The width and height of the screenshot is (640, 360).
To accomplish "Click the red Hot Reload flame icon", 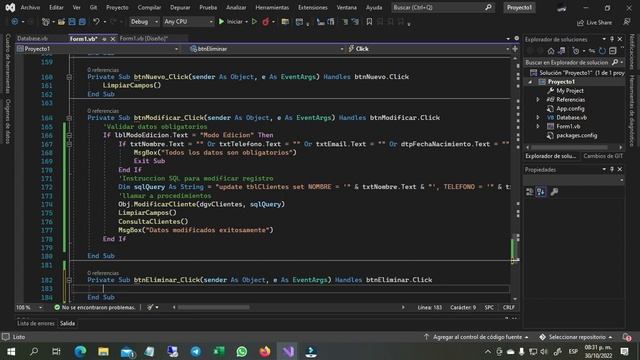I will coord(266,22).
